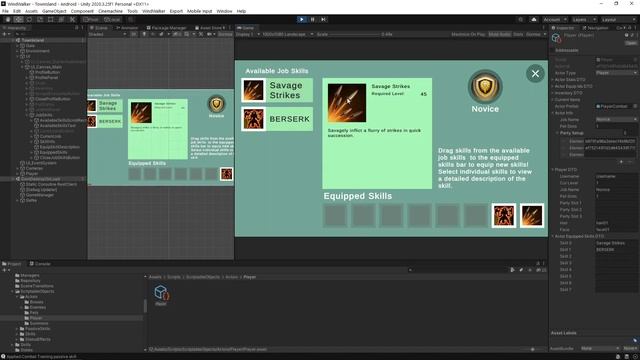Open the Unity cloud services icon

pyautogui.click(x=533, y=19)
